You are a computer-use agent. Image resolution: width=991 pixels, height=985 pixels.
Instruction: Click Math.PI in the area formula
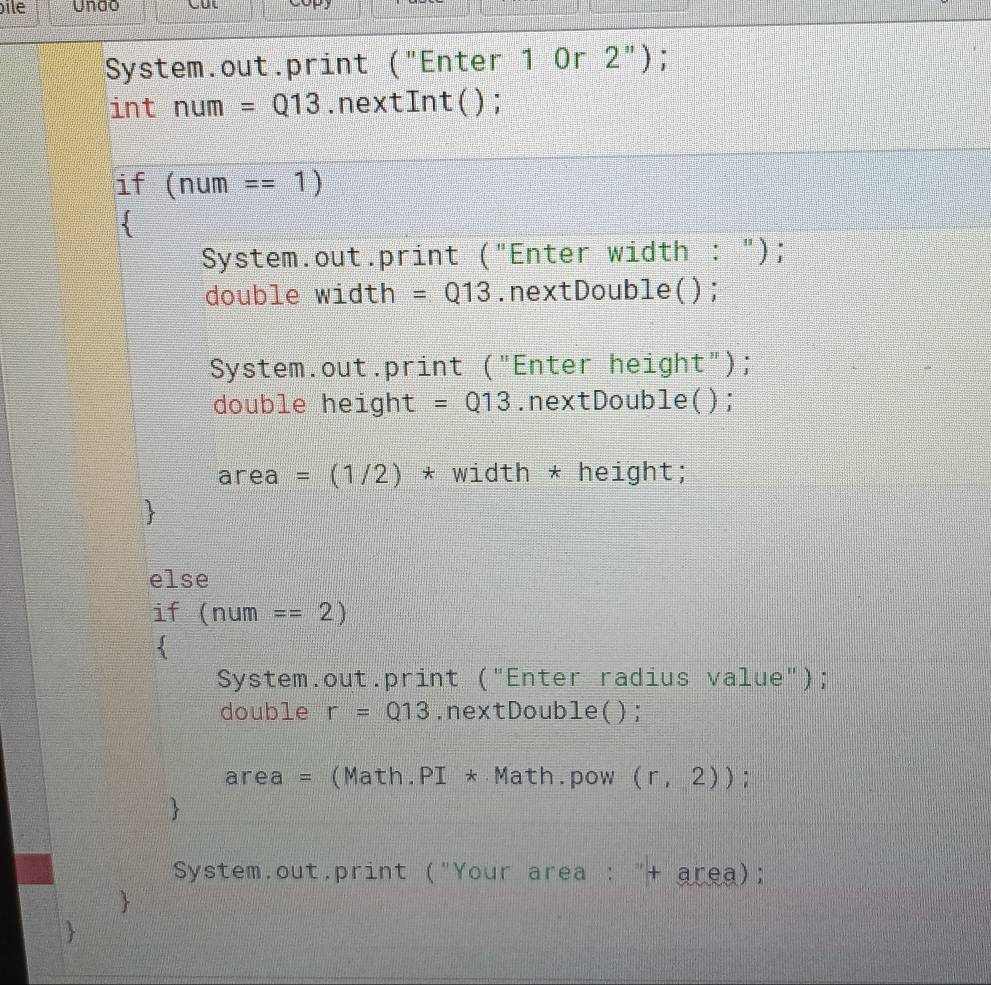tap(389, 776)
